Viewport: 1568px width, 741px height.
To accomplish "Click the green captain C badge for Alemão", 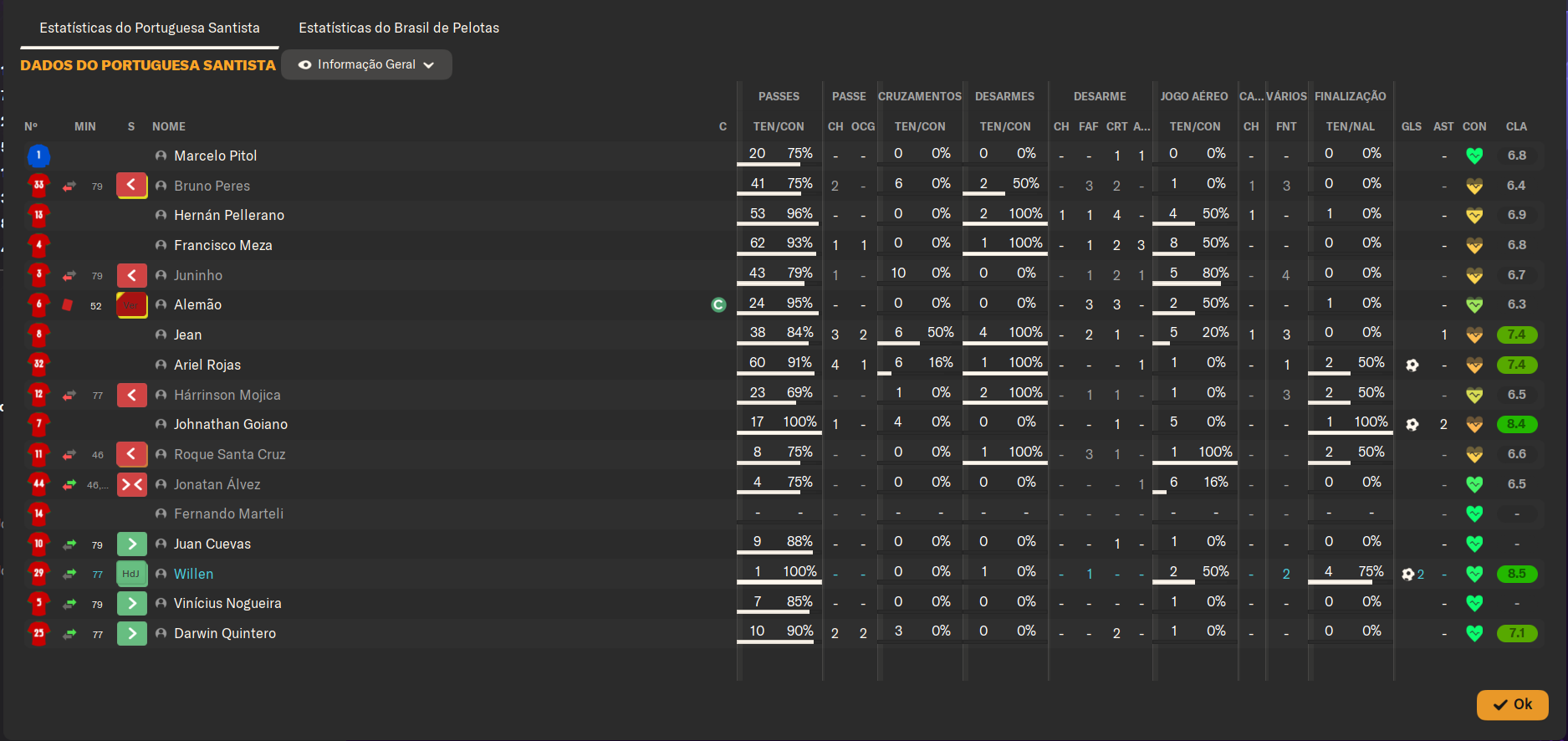I will [718, 305].
